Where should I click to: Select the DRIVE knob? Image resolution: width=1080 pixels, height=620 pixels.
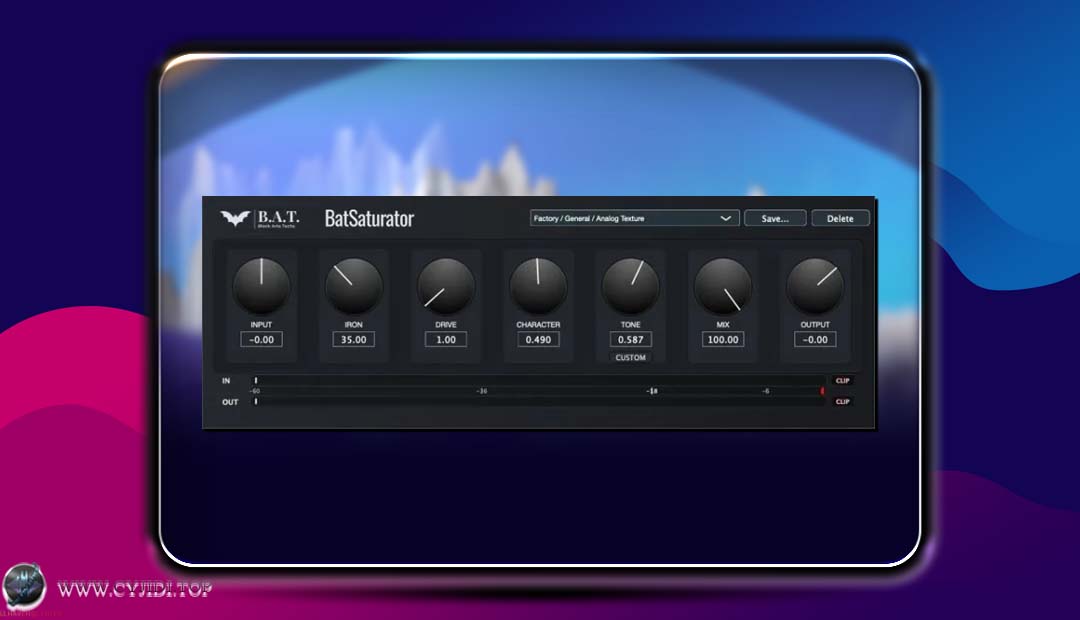point(446,284)
